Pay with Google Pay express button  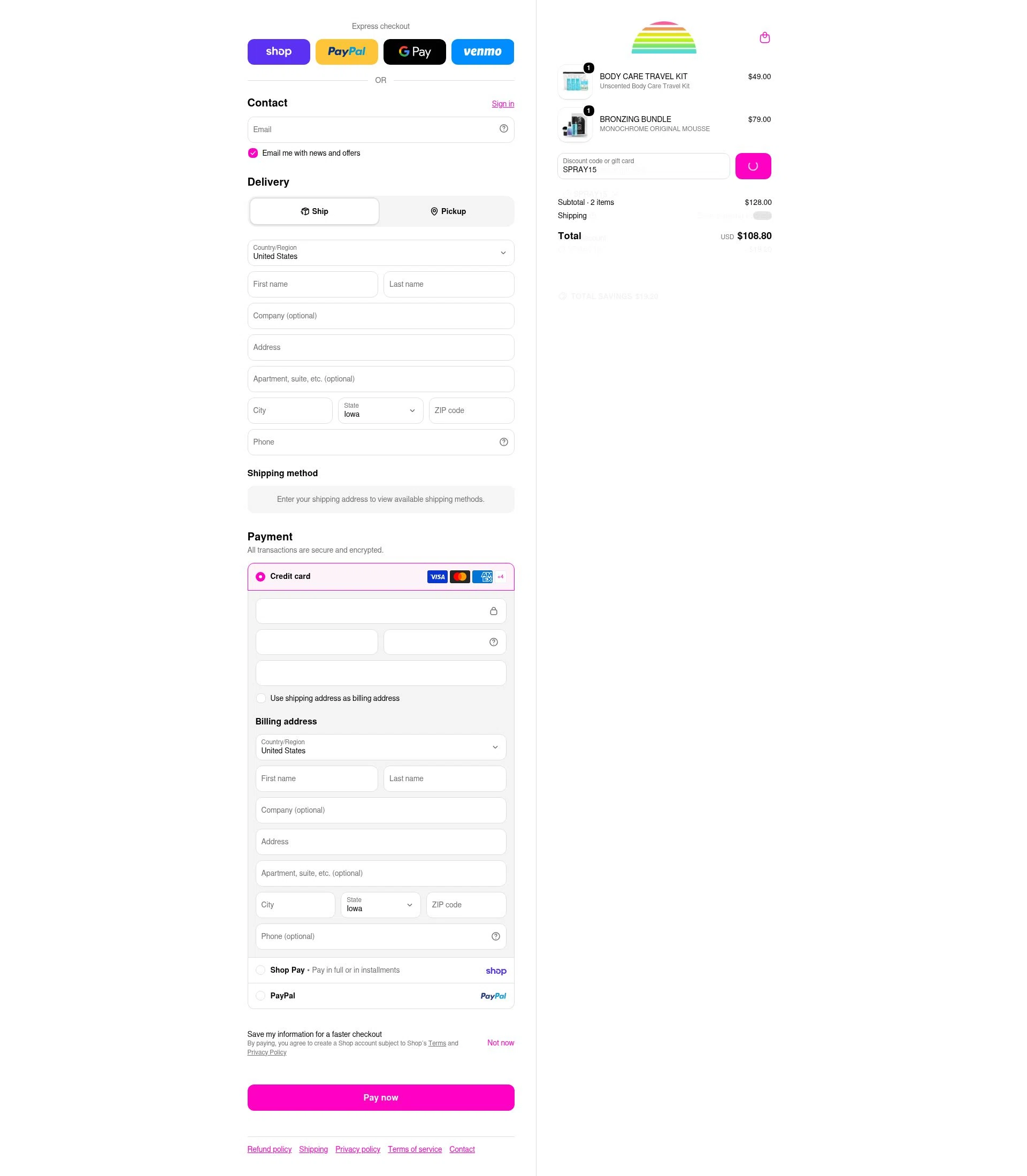coord(415,51)
